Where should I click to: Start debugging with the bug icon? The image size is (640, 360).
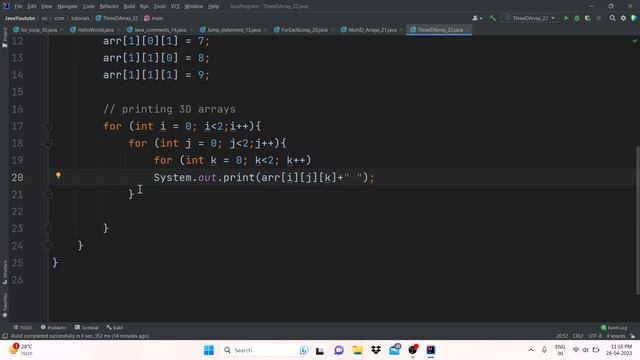577,18
